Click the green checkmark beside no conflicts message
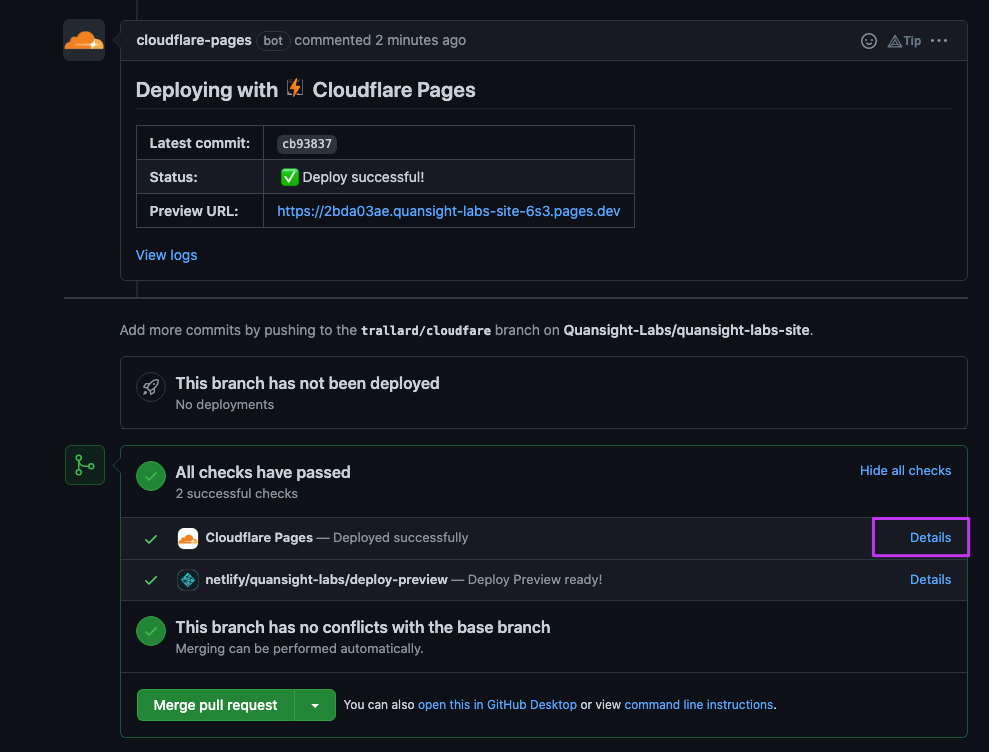Image resolution: width=989 pixels, height=752 pixels. [151, 632]
